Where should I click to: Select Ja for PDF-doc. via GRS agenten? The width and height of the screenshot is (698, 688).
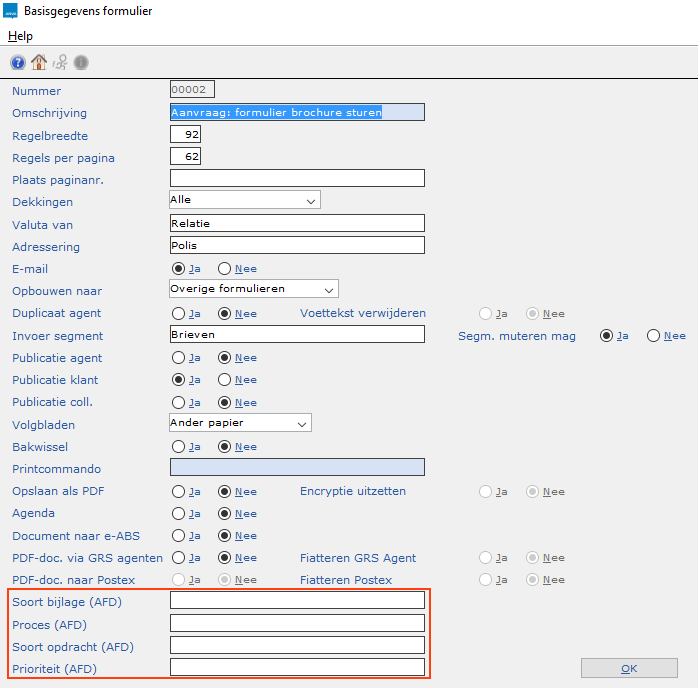(179, 558)
